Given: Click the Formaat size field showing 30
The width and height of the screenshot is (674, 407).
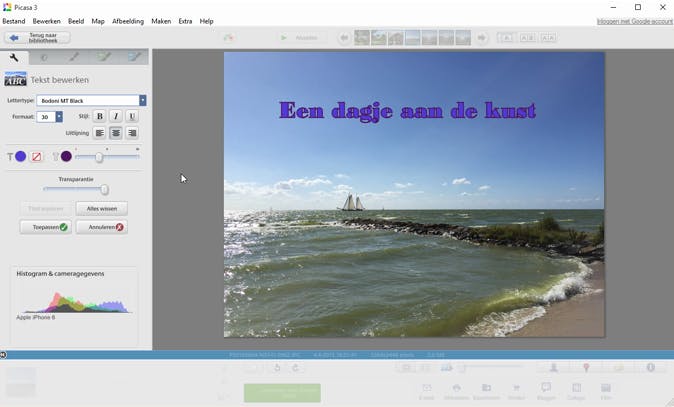Looking at the screenshot, I should coord(46,117).
